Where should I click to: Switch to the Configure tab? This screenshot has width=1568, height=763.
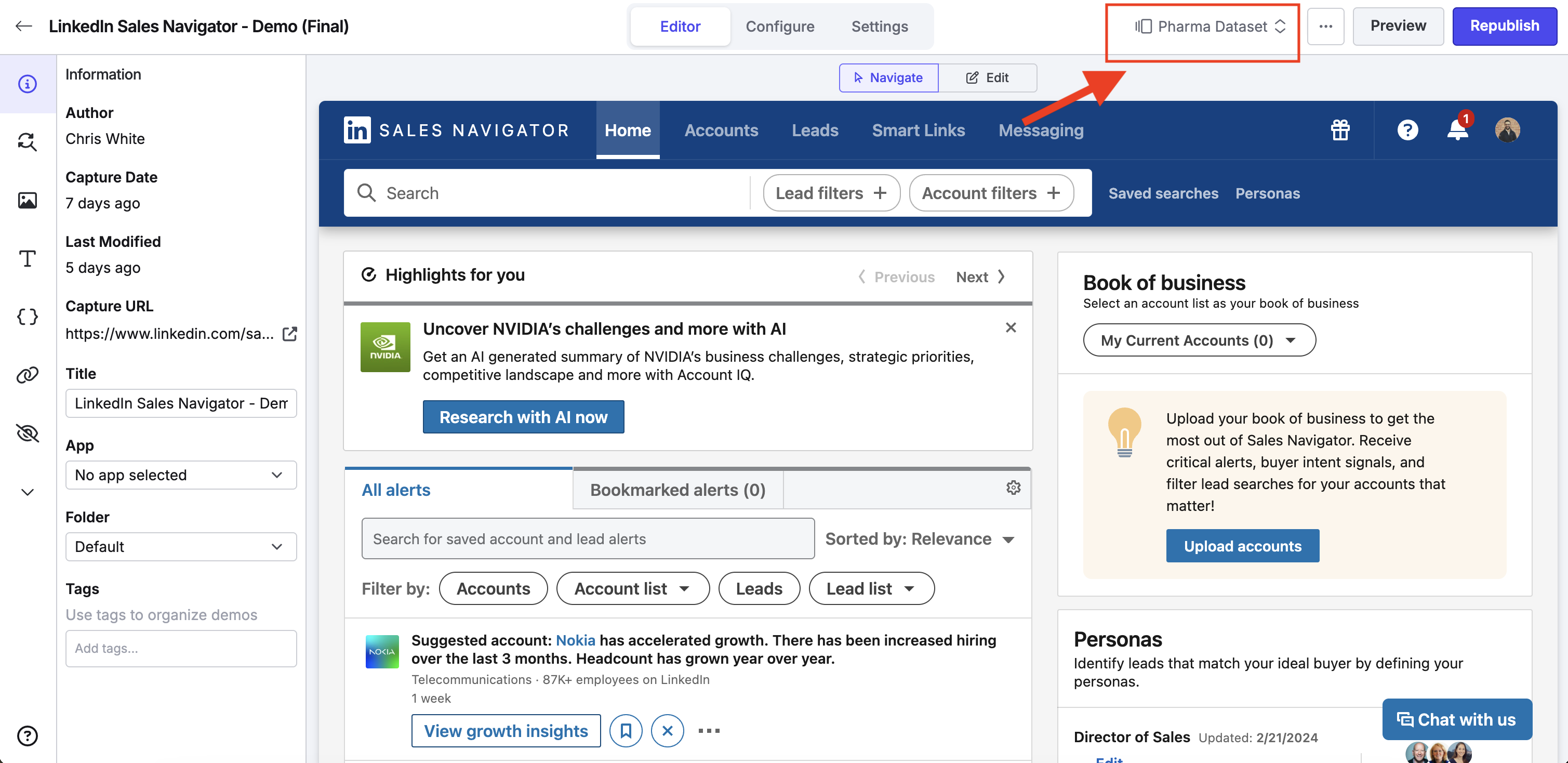point(780,26)
